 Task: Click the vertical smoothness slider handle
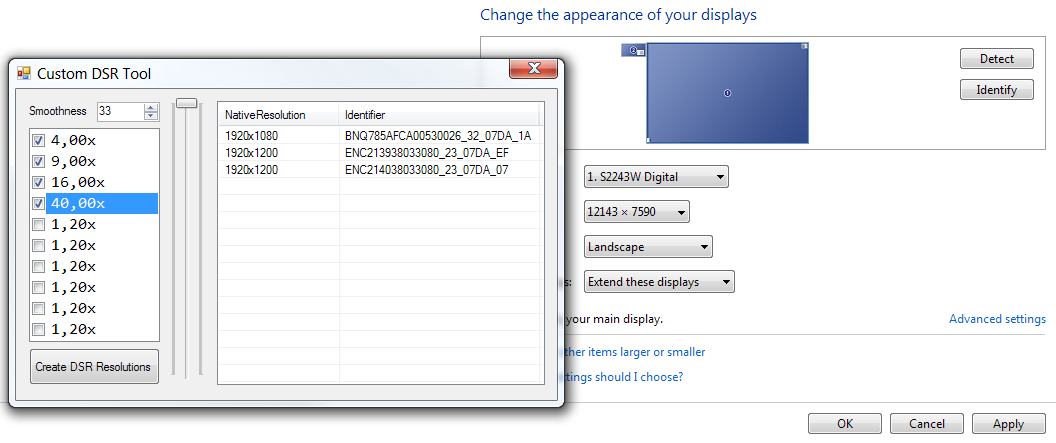click(x=187, y=102)
